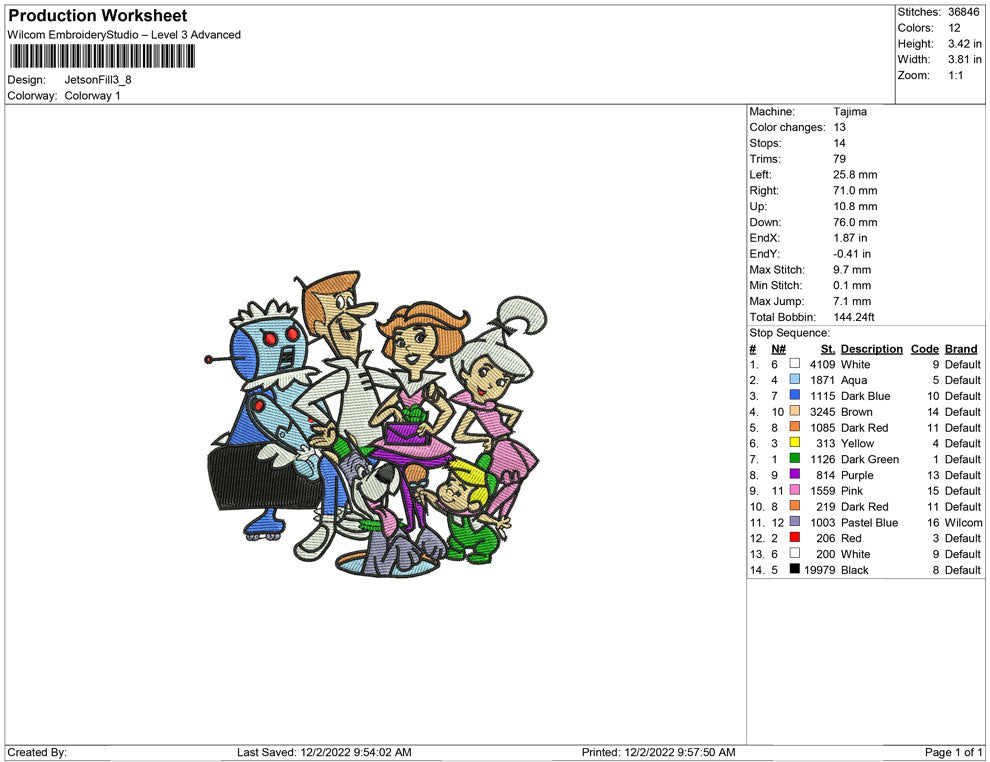The width and height of the screenshot is (990, 762).
Task: Click the Dark Red swatch in row 10
Action: (x=794, y=506)
